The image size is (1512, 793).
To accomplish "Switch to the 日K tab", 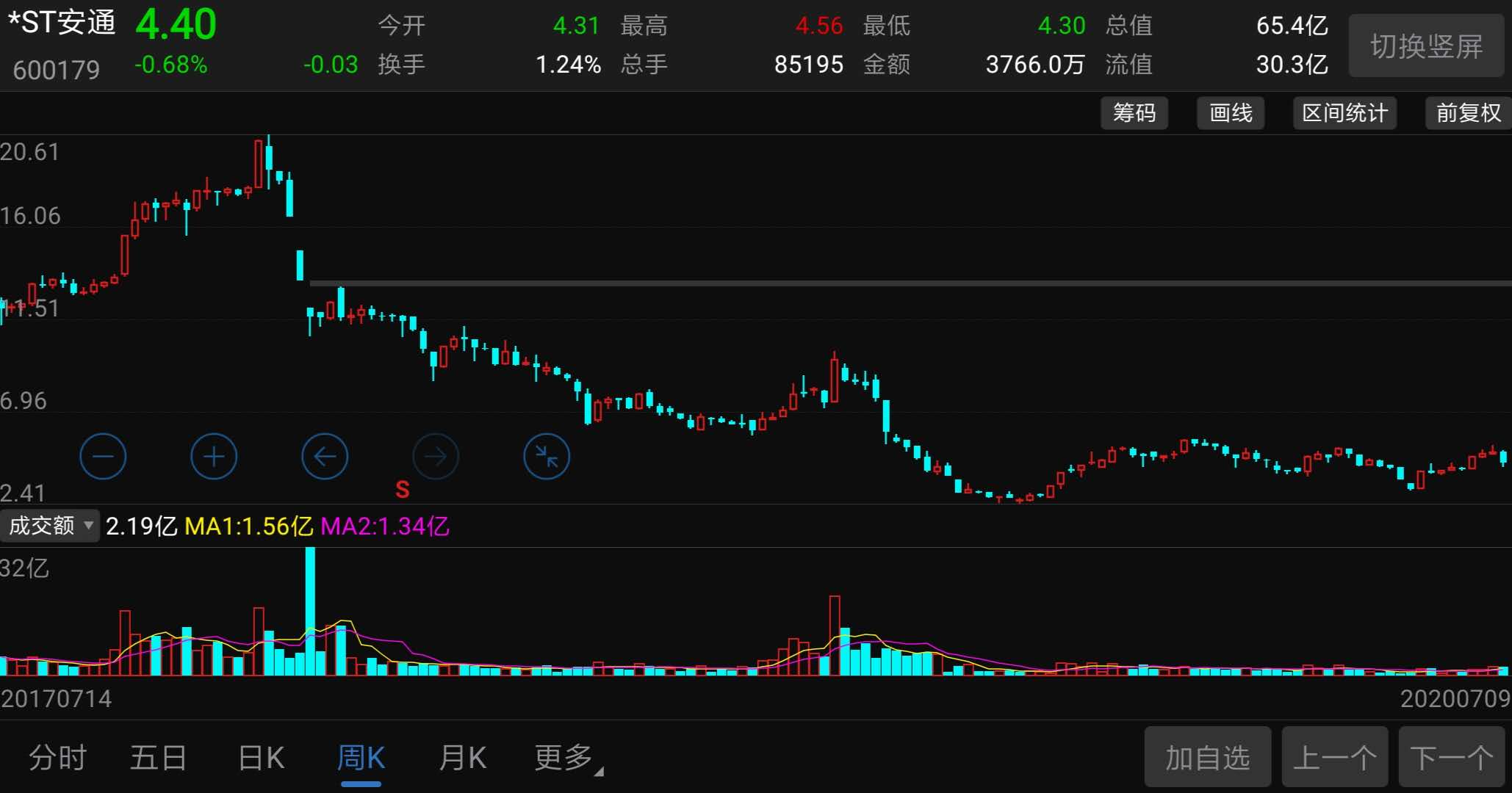I will pos(262,758).
